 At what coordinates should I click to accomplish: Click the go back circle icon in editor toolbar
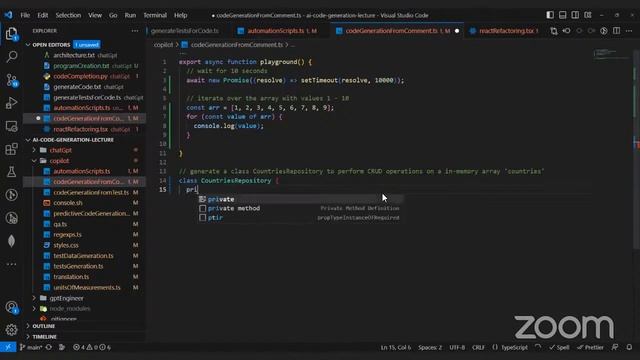click(567, 31)
